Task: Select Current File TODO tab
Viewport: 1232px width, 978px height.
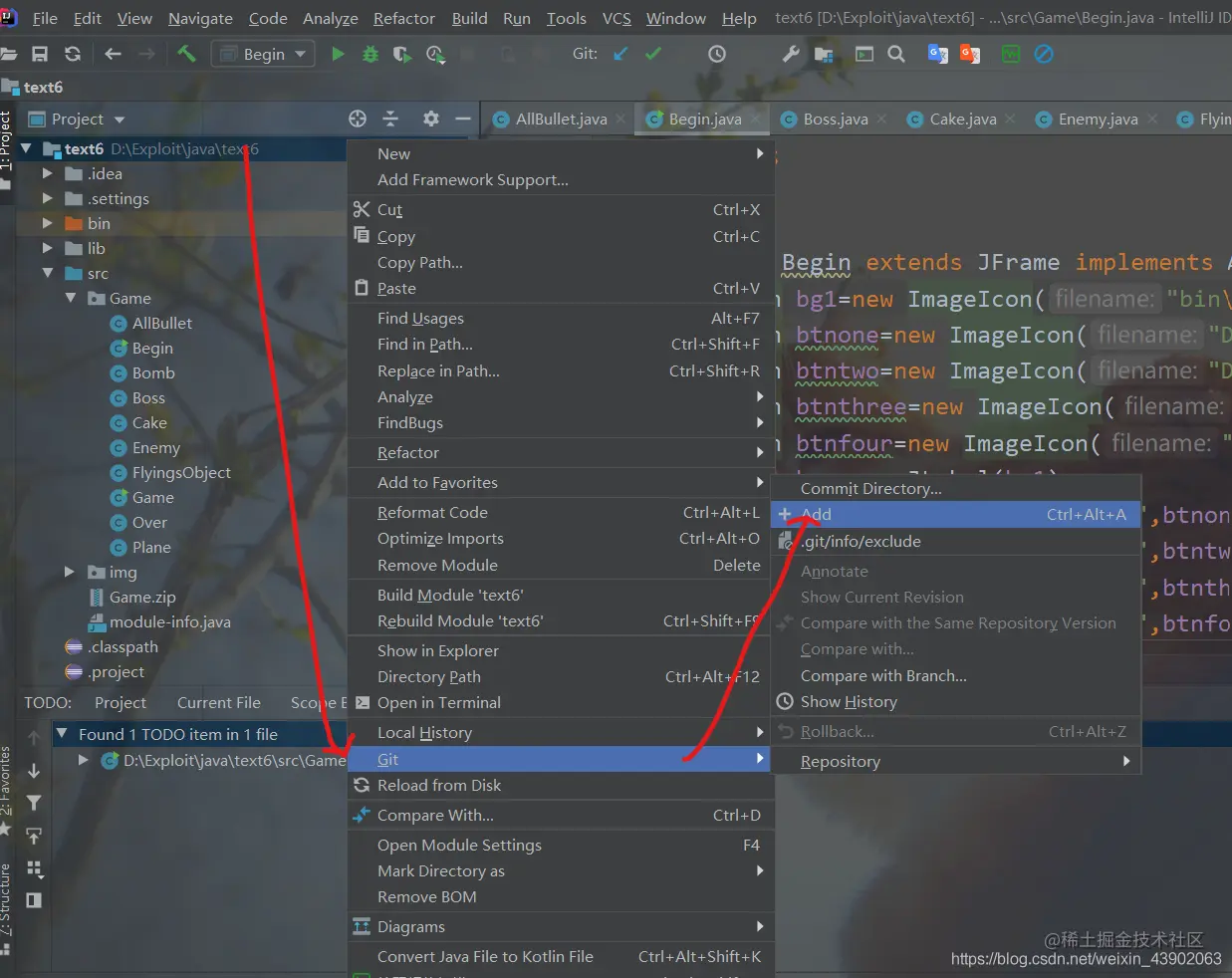Action: (x=218, y=702)
